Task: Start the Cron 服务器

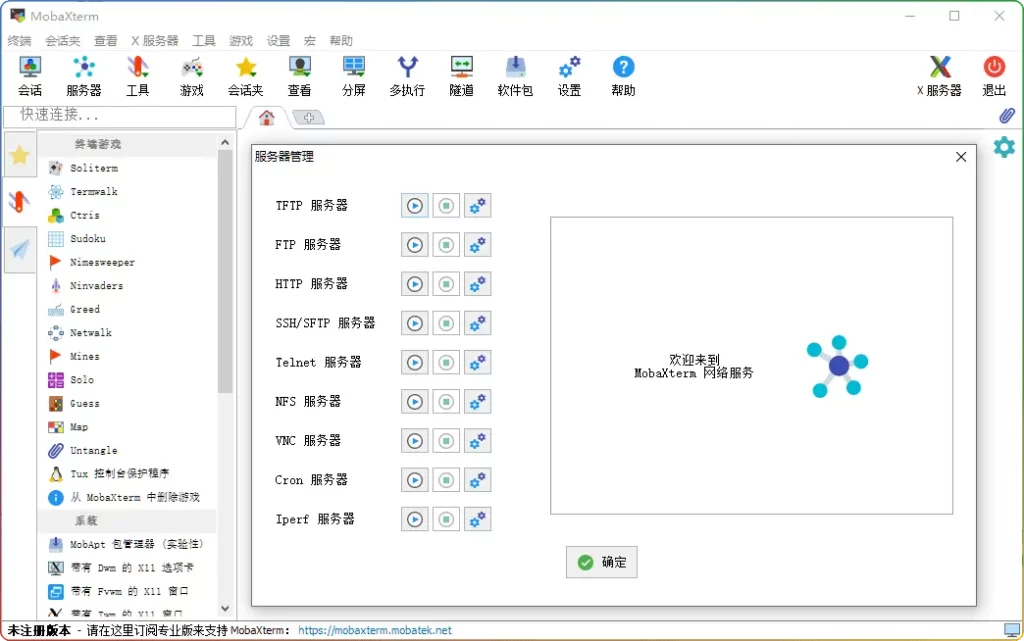Action: pyautogui.click(x=415, y=480)
